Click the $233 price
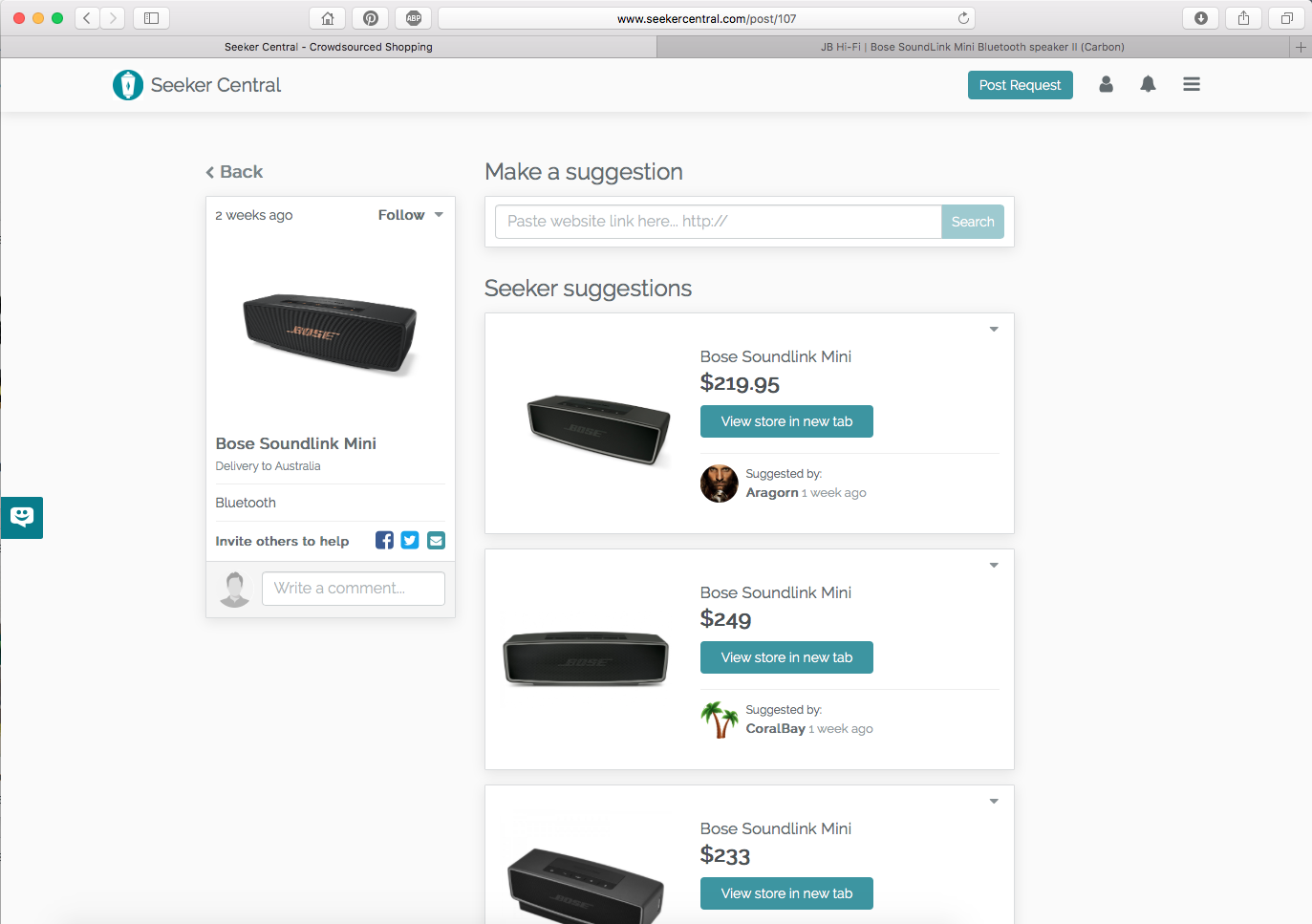This screenshot has height=924, width=1312. (725, 855)
